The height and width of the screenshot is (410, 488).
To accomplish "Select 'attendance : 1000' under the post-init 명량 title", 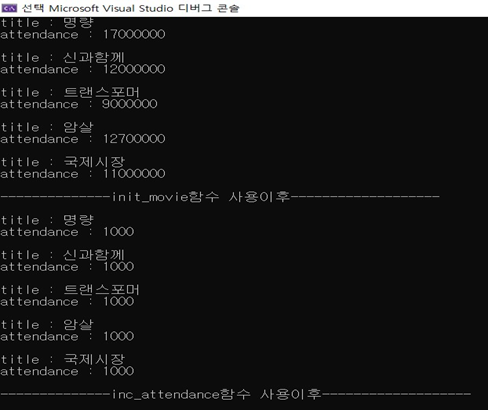I will pyautogui.click(x=67, y=232).
